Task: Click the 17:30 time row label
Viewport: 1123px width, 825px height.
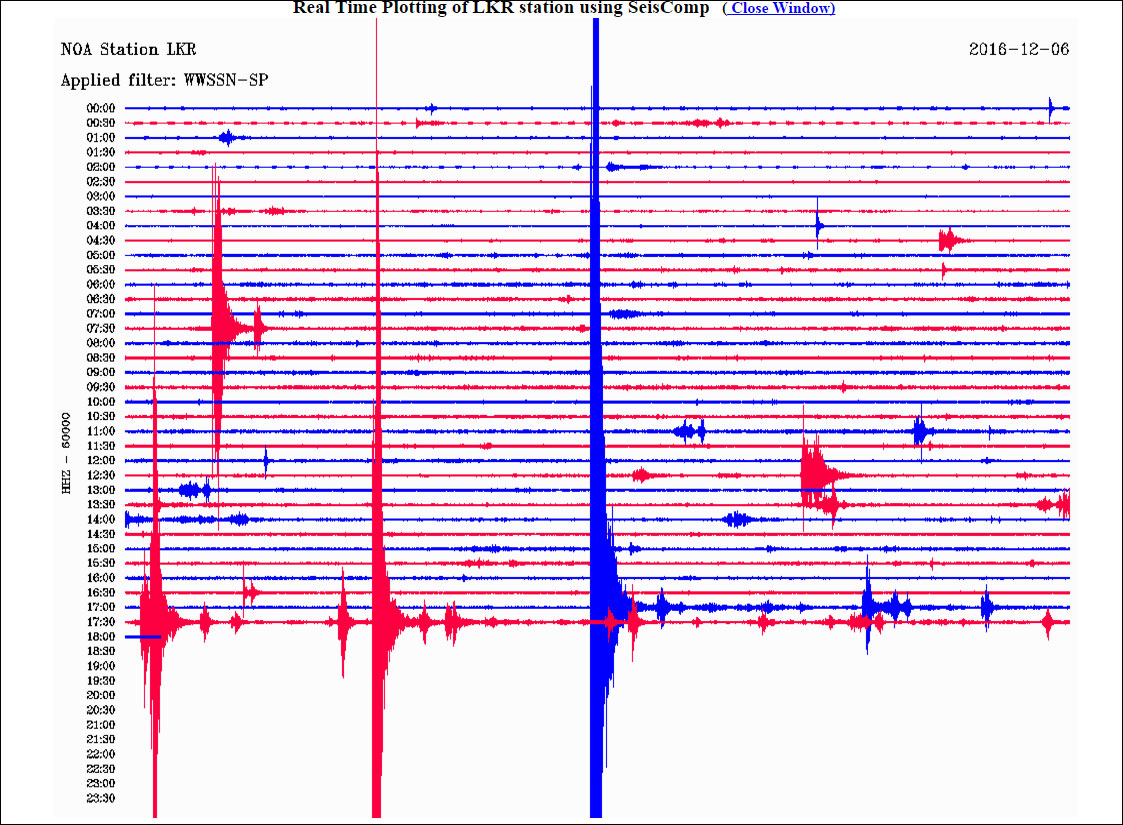Action: tap(101, 622)
